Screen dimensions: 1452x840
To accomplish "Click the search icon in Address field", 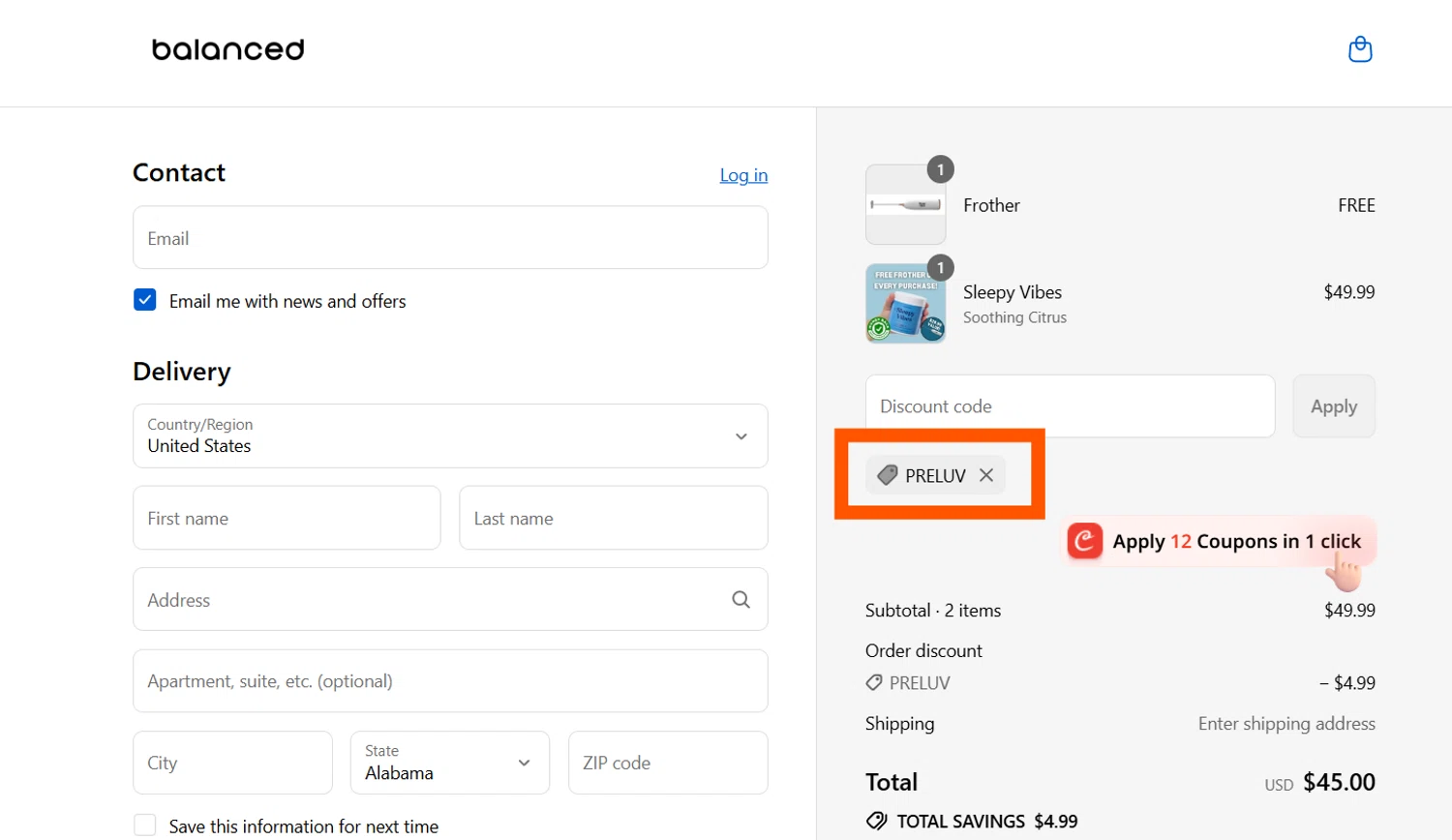I will tap(741, 600).
